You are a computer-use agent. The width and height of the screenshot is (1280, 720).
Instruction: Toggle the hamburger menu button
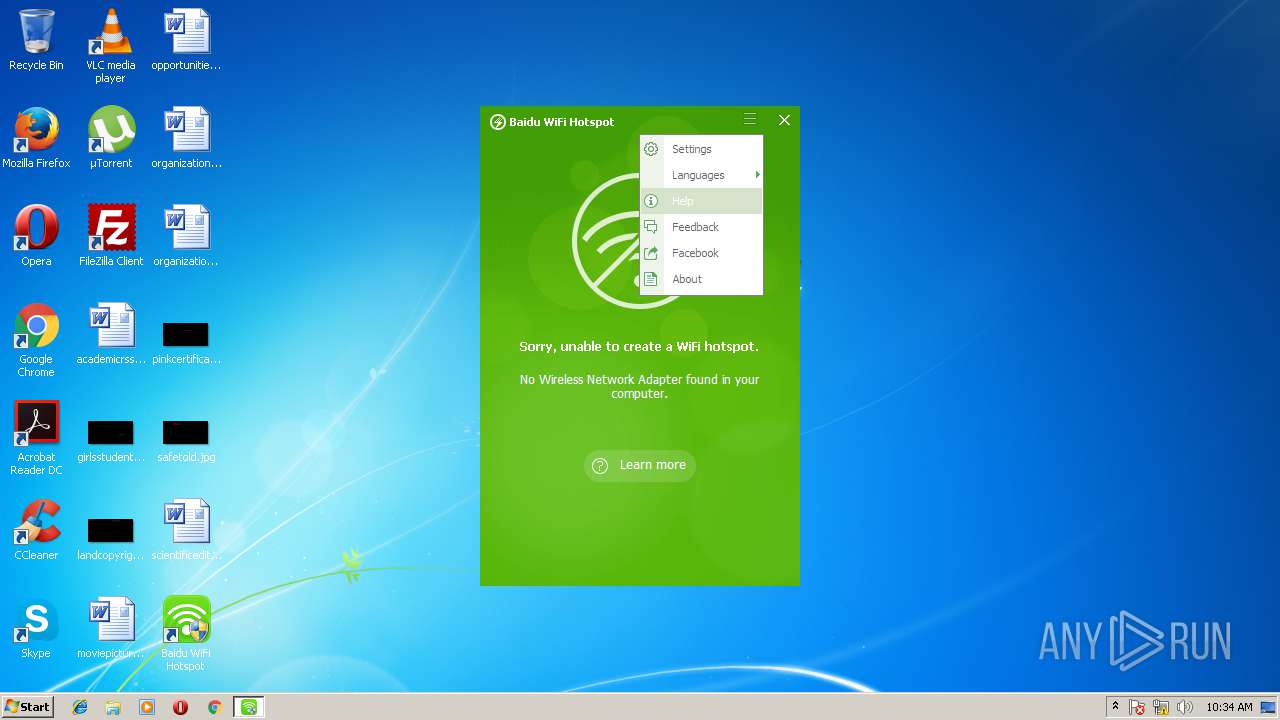click(750, 120)
